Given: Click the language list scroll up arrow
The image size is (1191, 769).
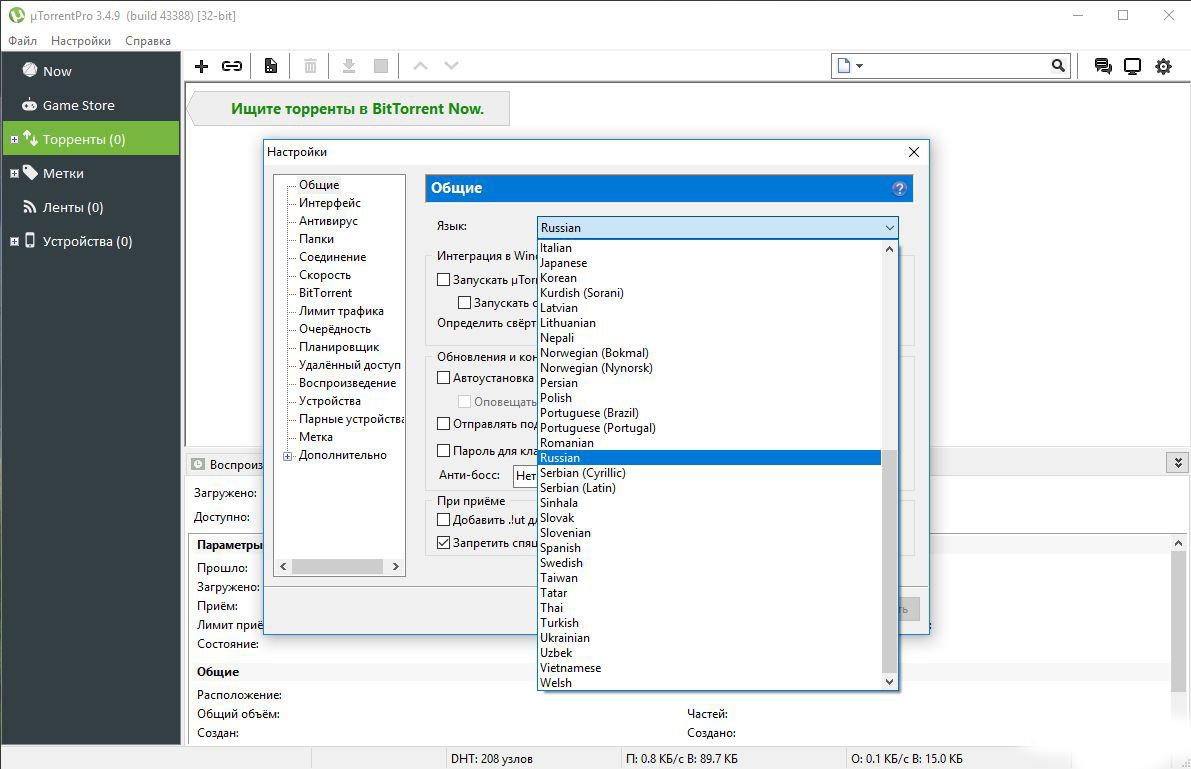Looking at the screenshot, I should (x=889, y=248).
